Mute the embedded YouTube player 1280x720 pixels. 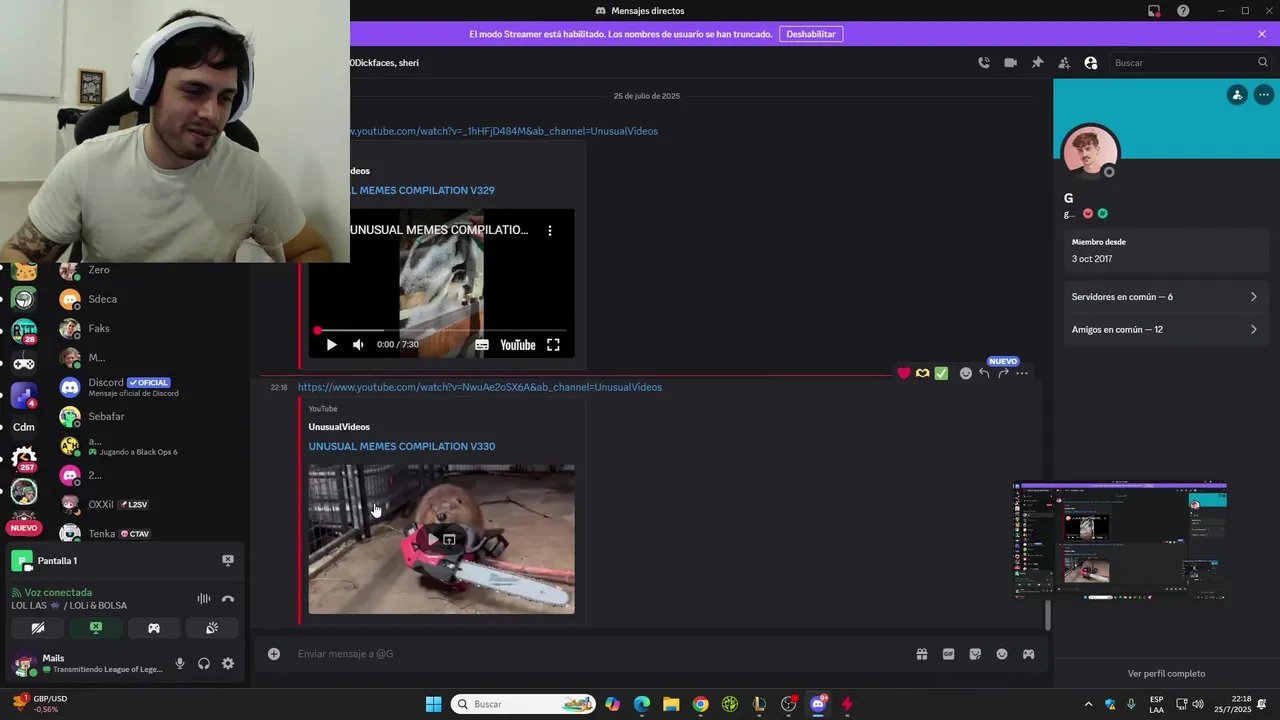point(358,345)
